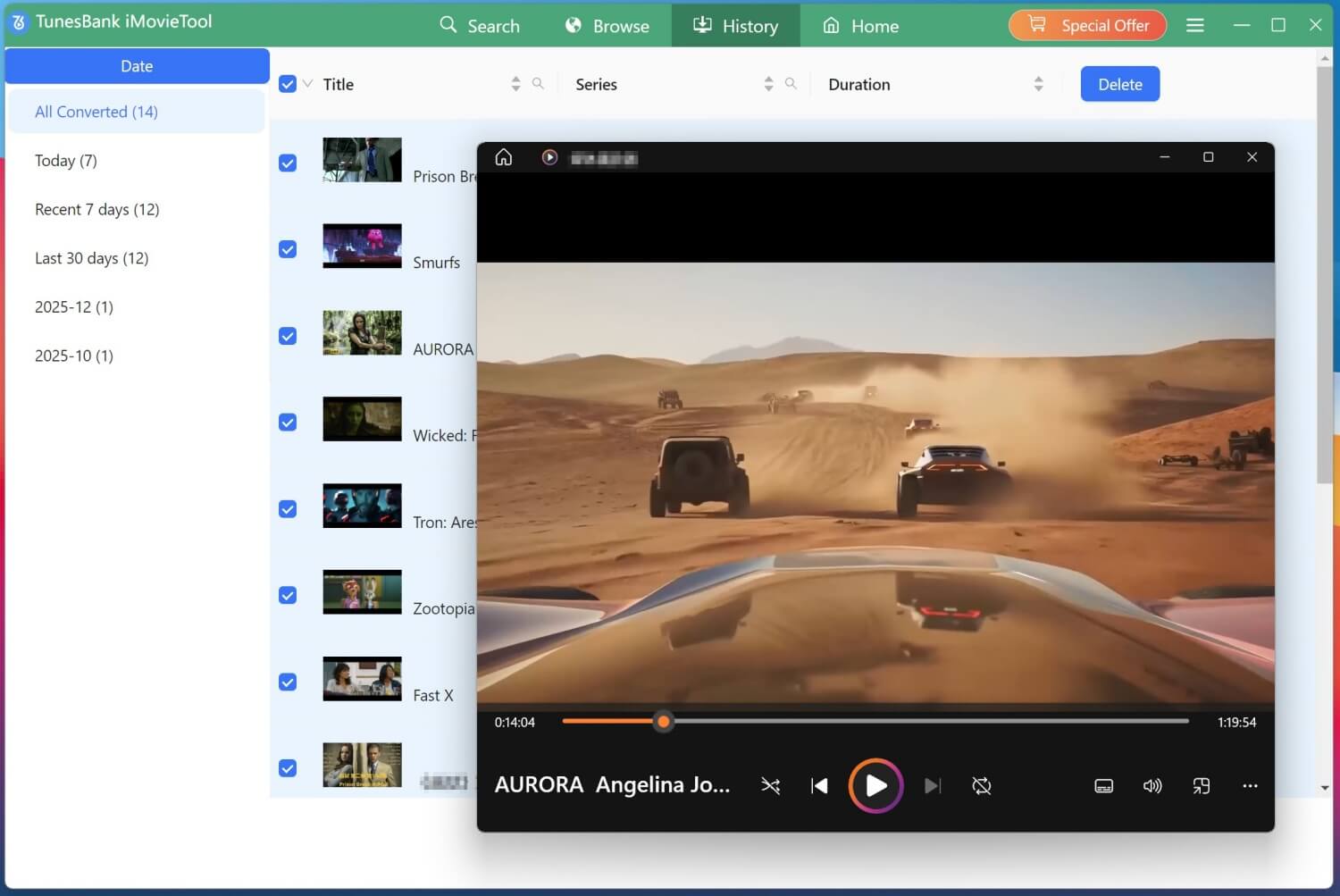Image resolution: width=1340 pixels, height=896 pixels.
Task: Open subtitles and captions options
Action: (1104, 786)
